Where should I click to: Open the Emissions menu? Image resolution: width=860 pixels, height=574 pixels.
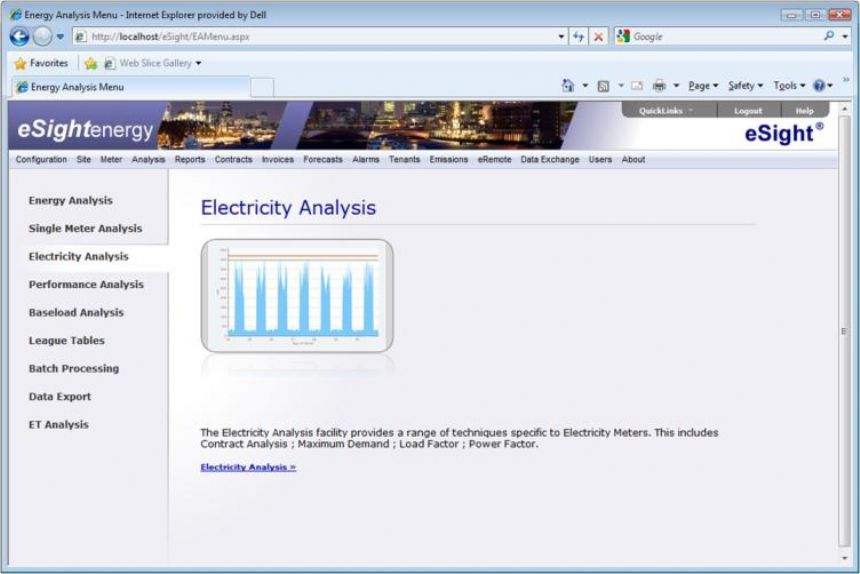(x=449, y=160)
